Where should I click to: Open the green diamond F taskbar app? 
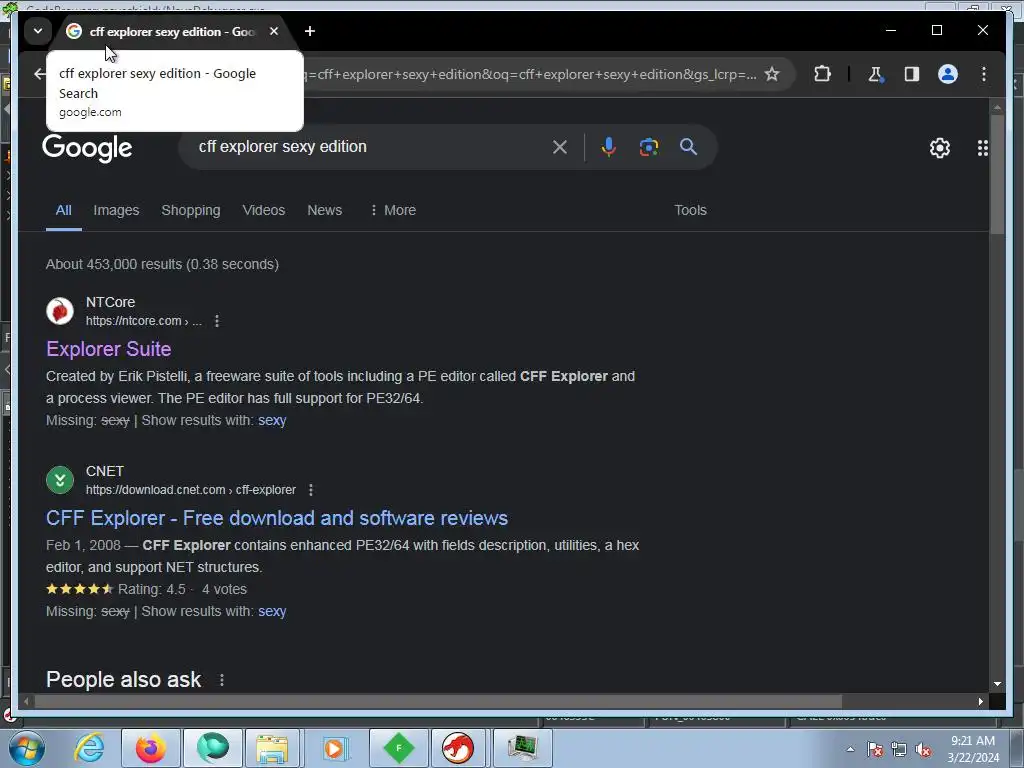(x=399, y=748)
